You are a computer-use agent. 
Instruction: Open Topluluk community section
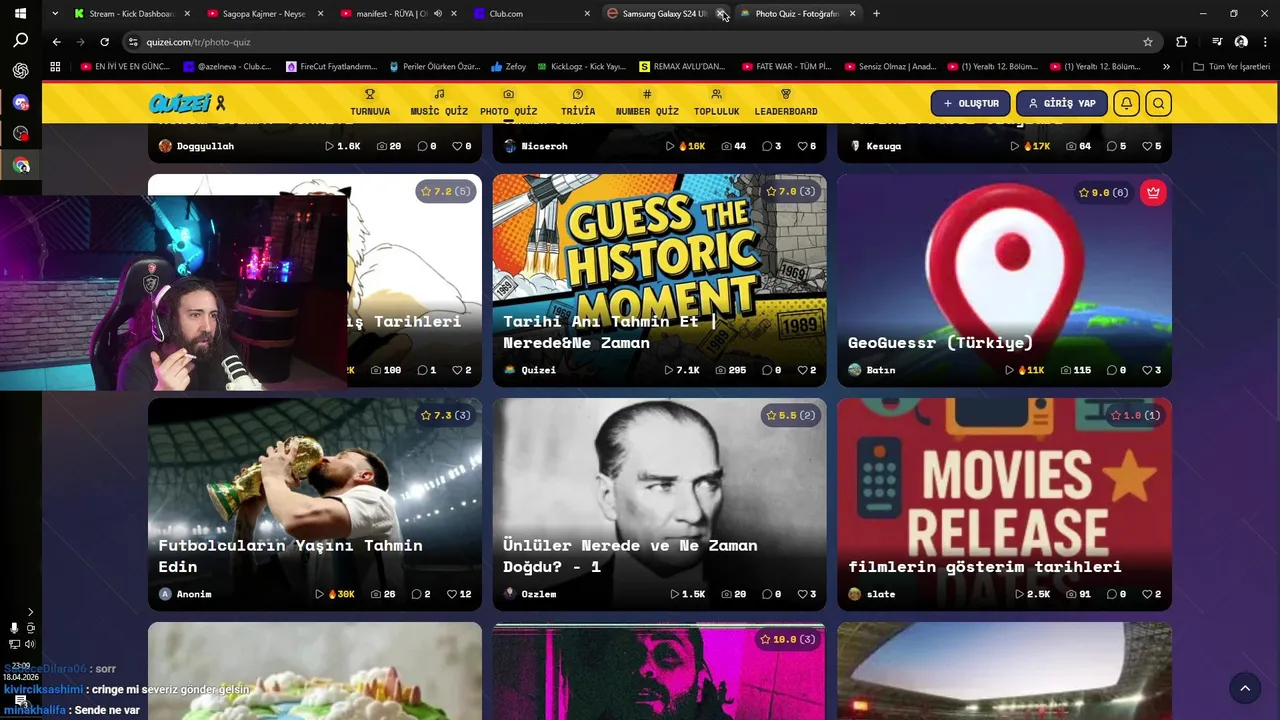click(x=716, y=103)
